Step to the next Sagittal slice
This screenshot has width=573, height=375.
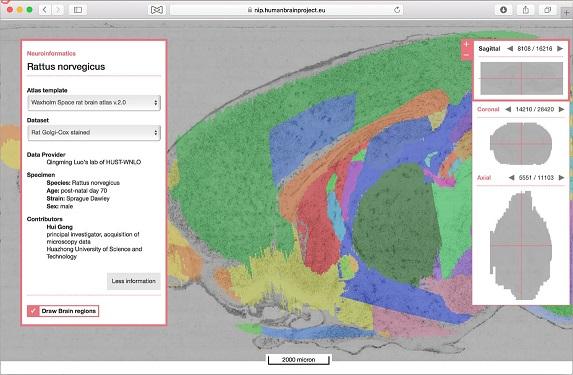point(560,49)
